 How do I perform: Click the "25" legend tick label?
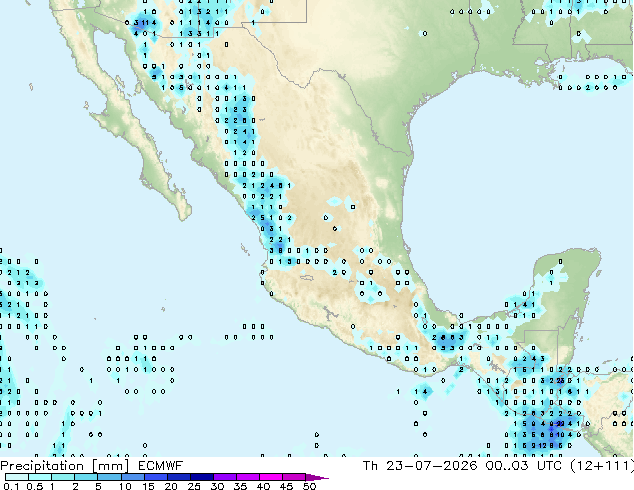pos(194,486)
